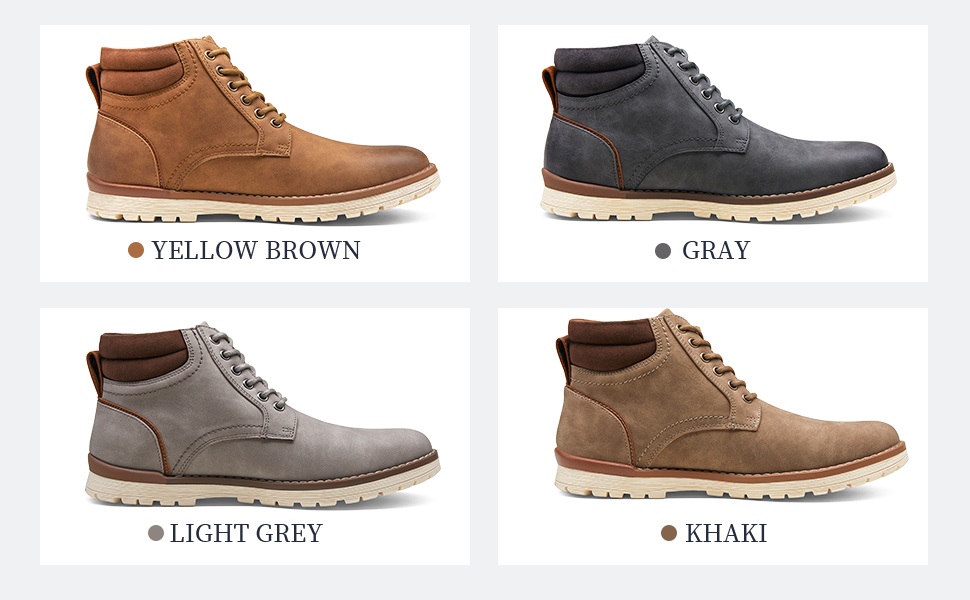Open the KHAKI label link

[726, 533]
